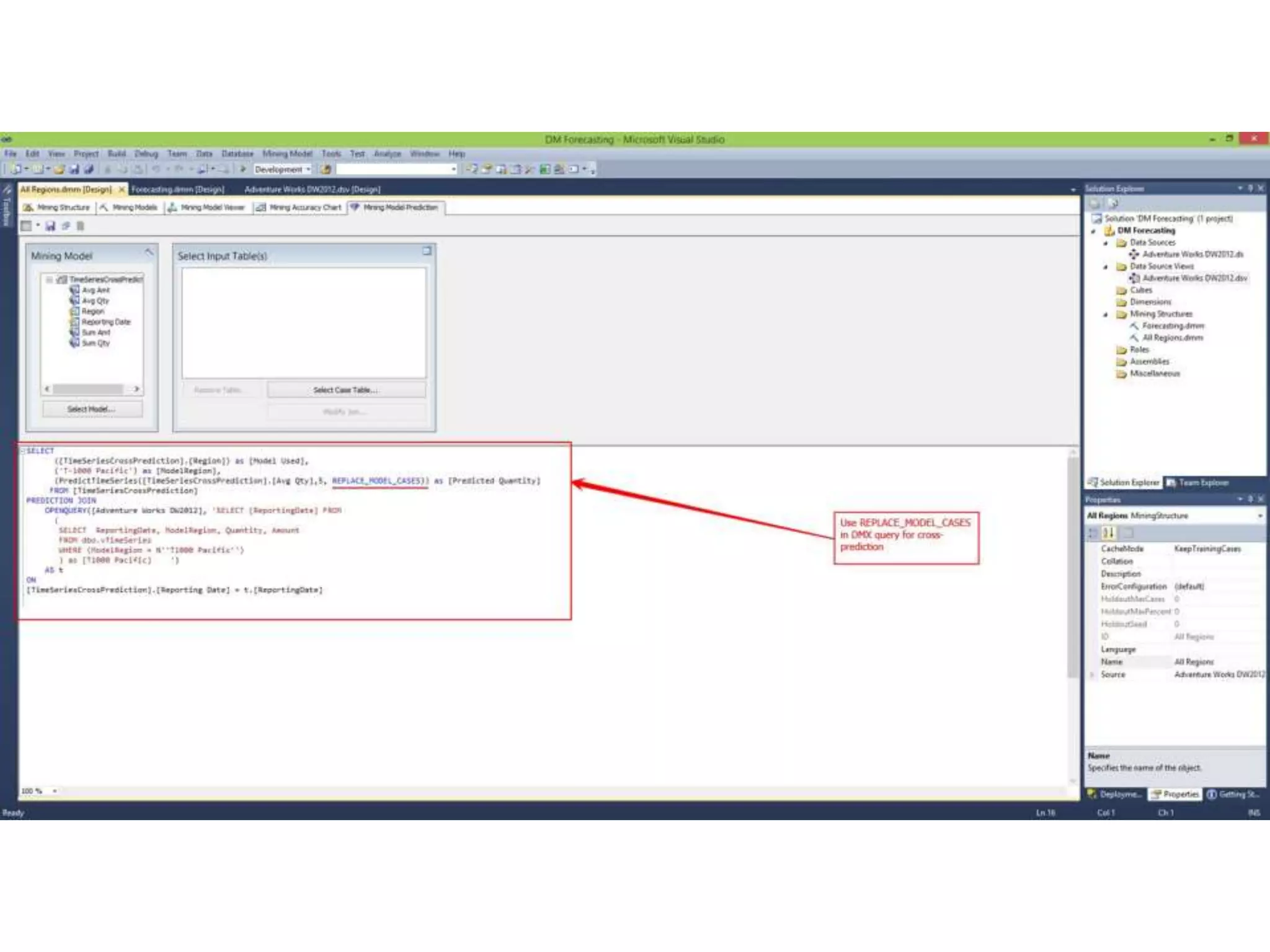
Task: Click the Save All toolbar icon
Action: (x=89, y=169)
